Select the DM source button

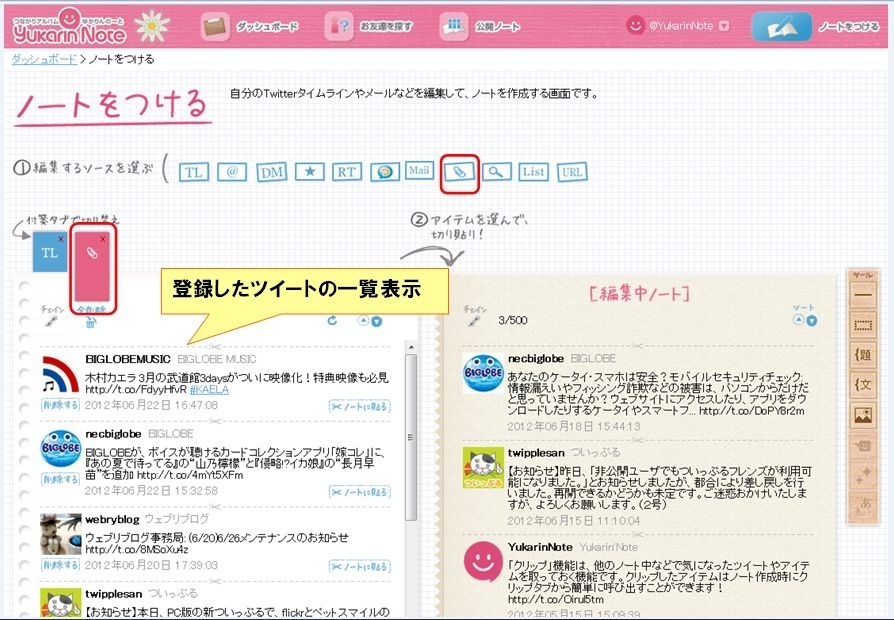[x=271, y=172]
